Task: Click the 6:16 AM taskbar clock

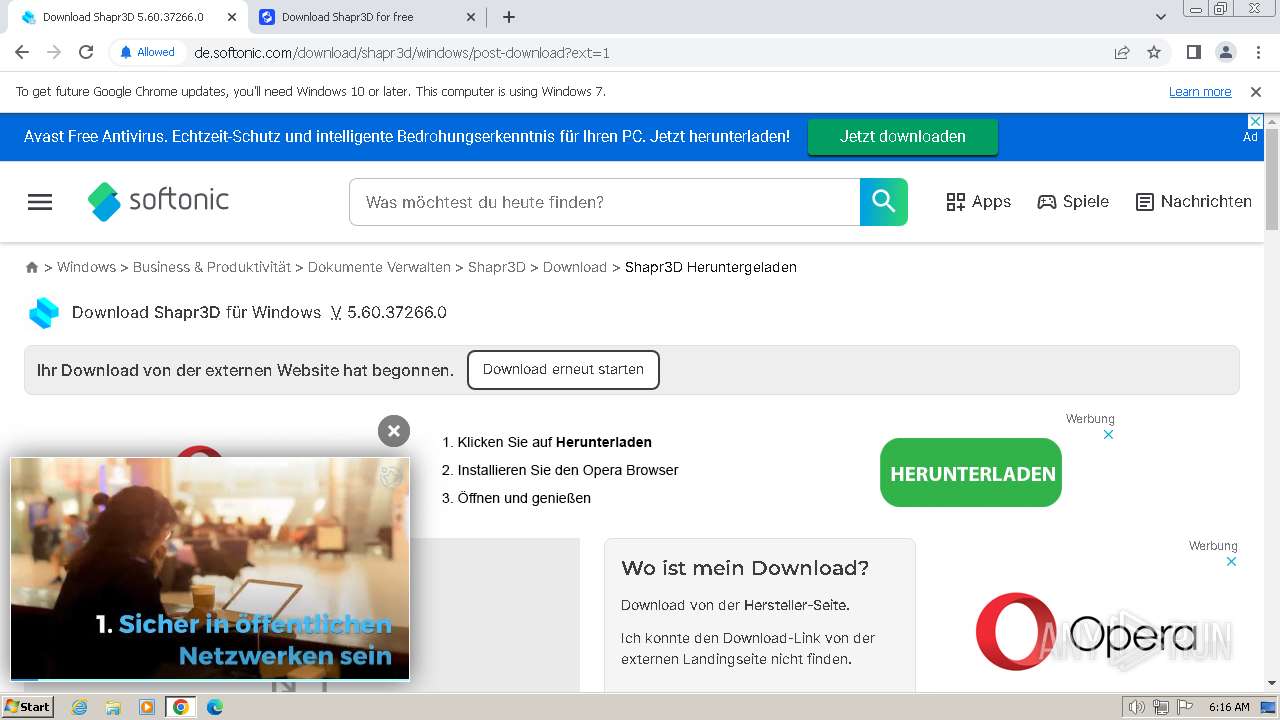Action: 1229,707
